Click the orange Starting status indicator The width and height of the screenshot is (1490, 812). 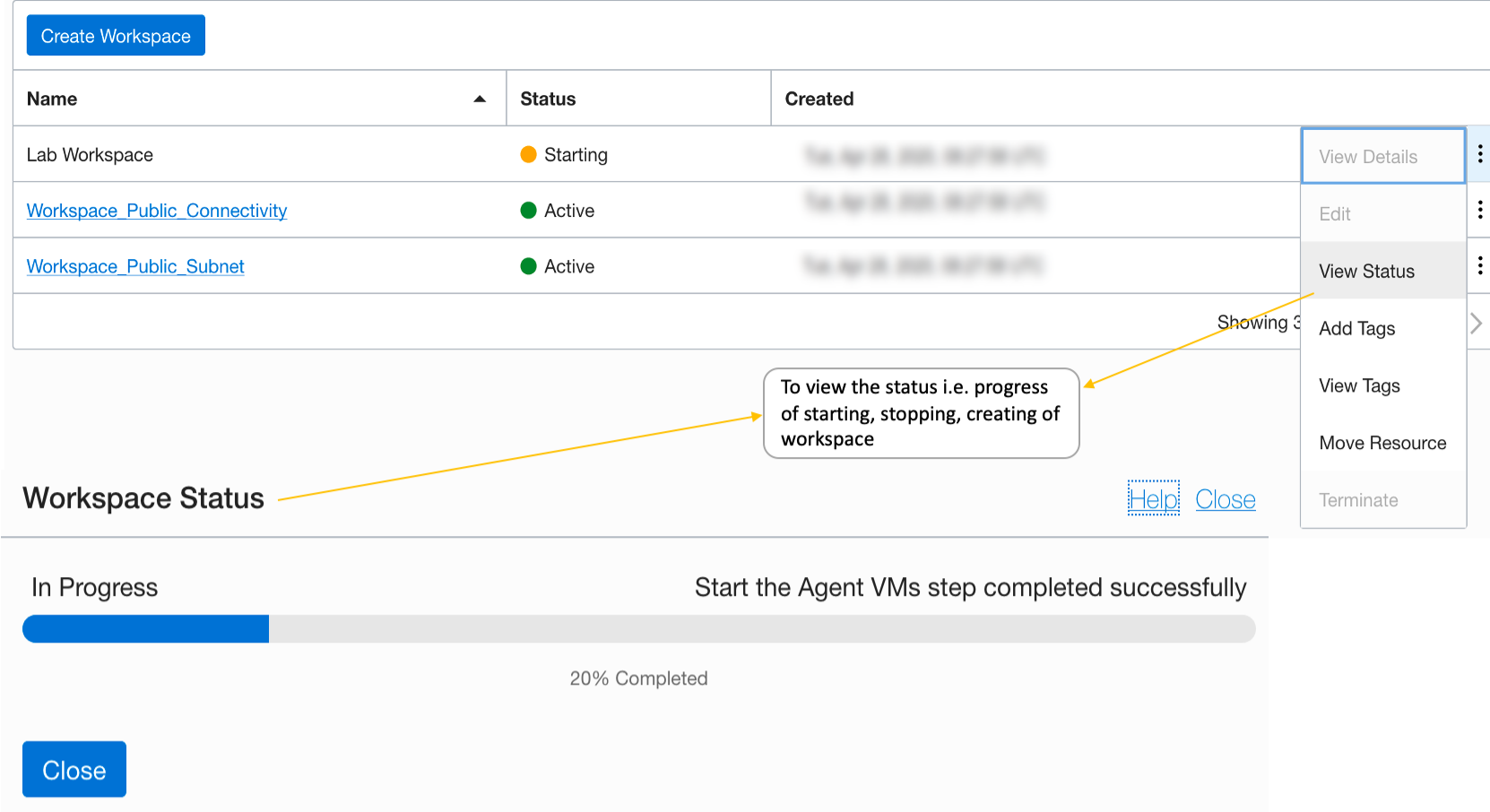[x=529, y=154]
